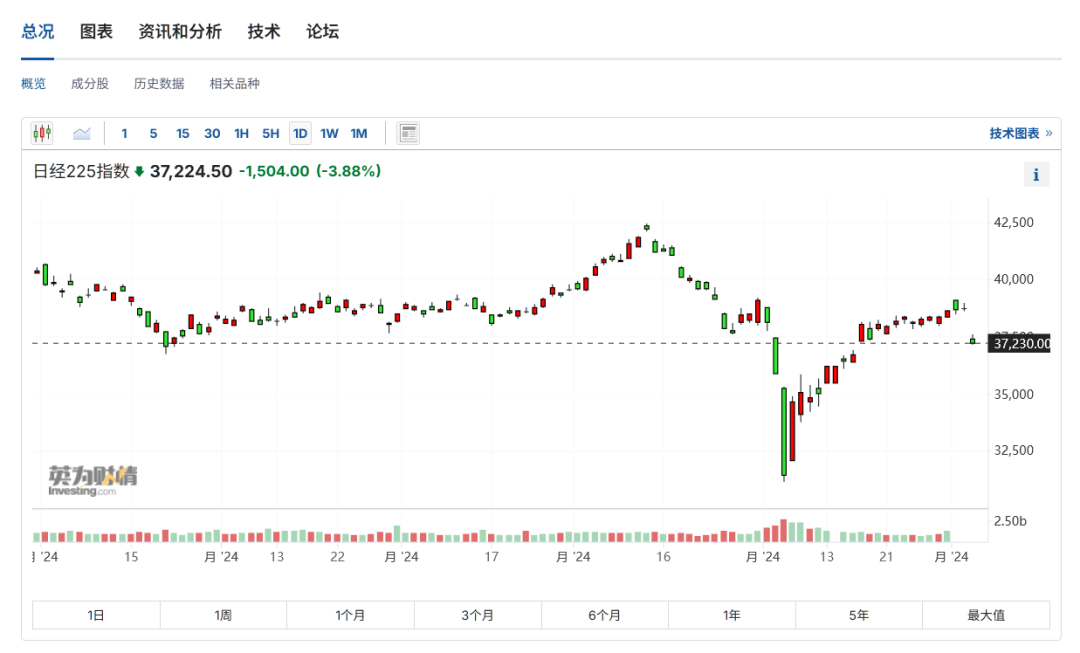Click the green down arrow beside index name

139,172
